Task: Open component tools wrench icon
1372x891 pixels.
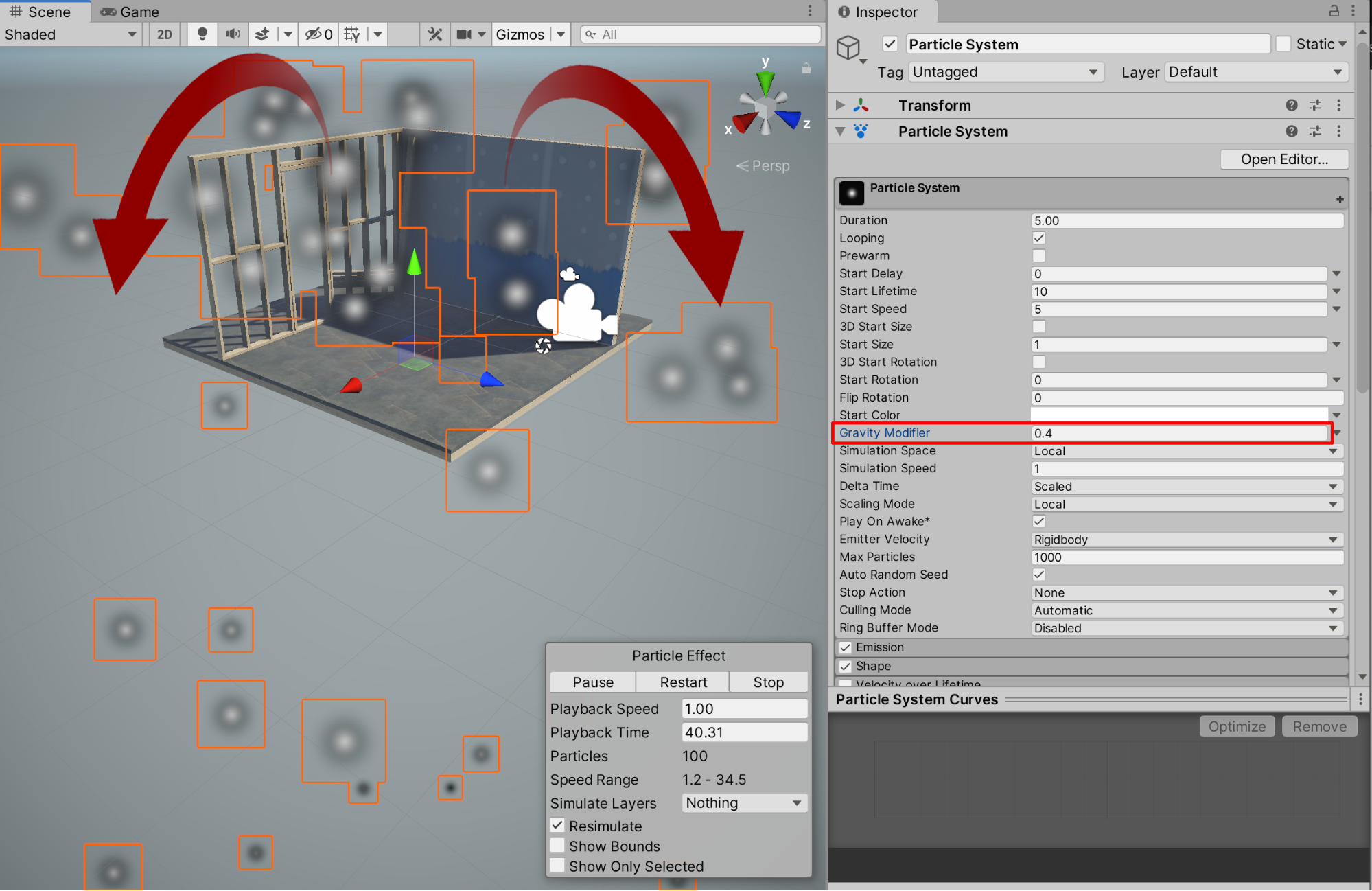Action: [x=435, y=34]
